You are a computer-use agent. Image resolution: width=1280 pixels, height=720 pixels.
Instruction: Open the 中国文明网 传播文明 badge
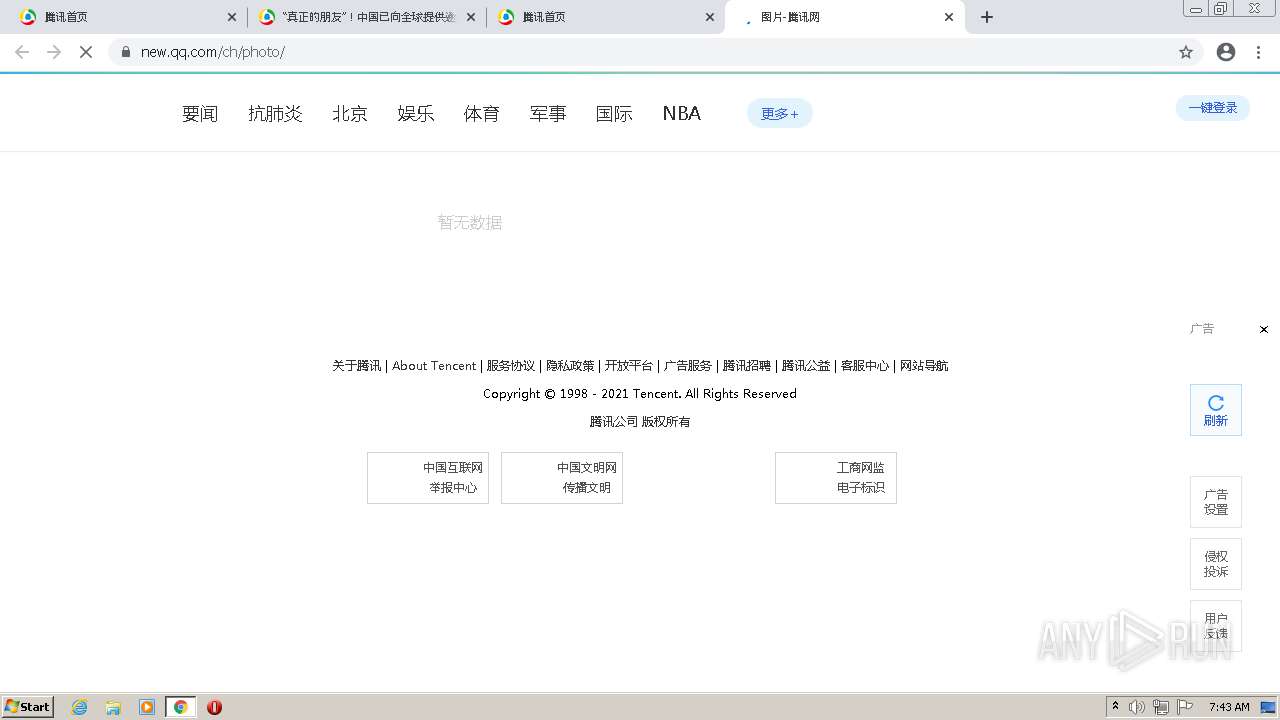pyautogui.click(x=562, y=478)
